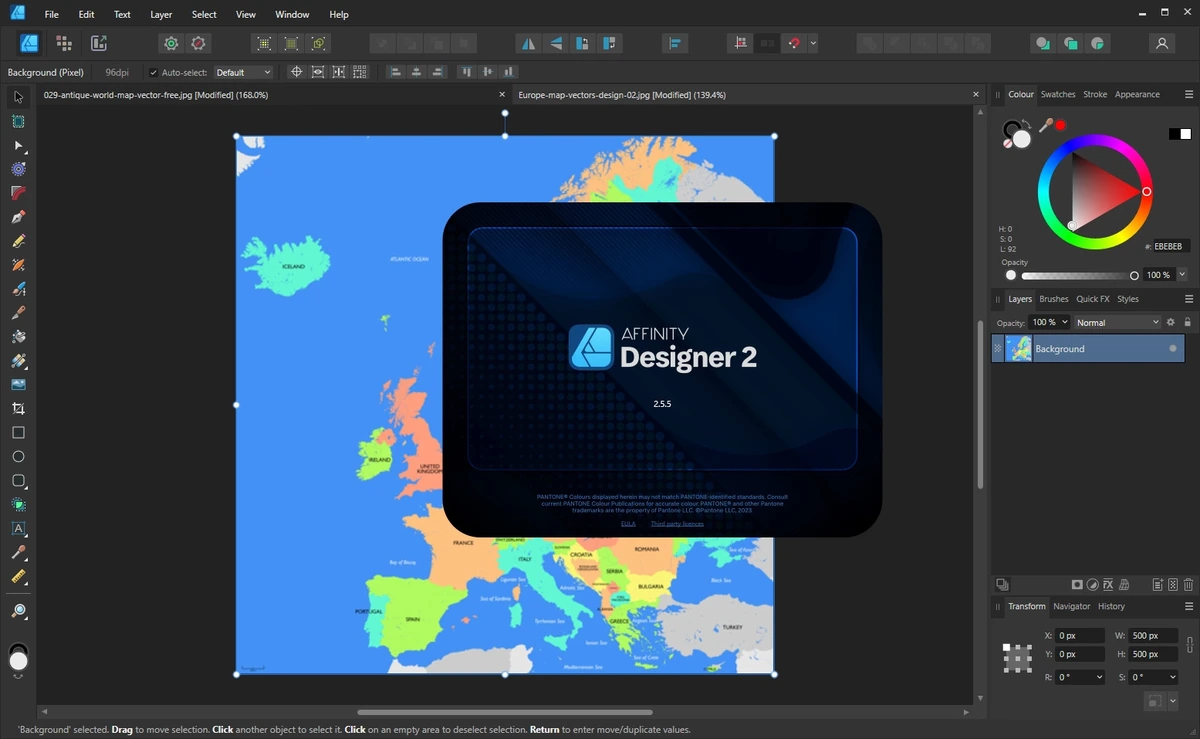Viewport: 1200px width, 739px height.
Task: Click the Alignment toolbar icon
Action: [675, 43]
